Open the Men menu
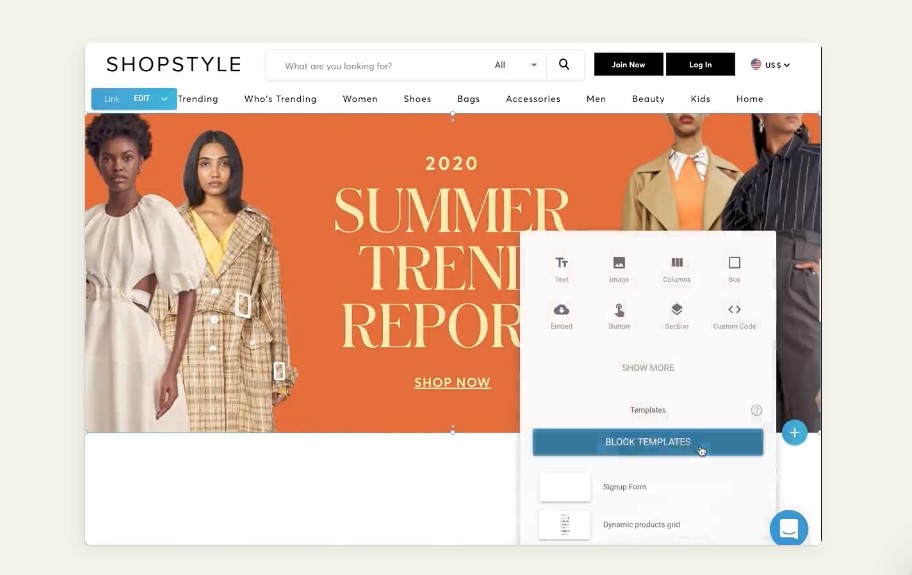Viewport: 912px width, 575px height. (596, 99)
